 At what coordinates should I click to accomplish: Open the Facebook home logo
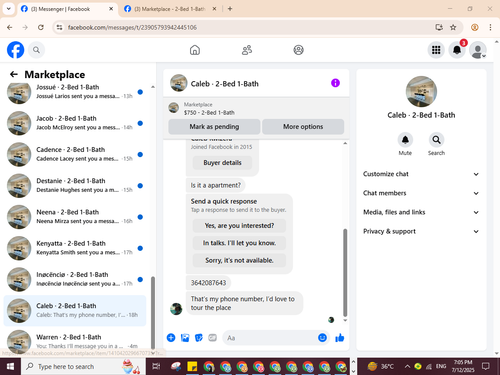[15, 50]
